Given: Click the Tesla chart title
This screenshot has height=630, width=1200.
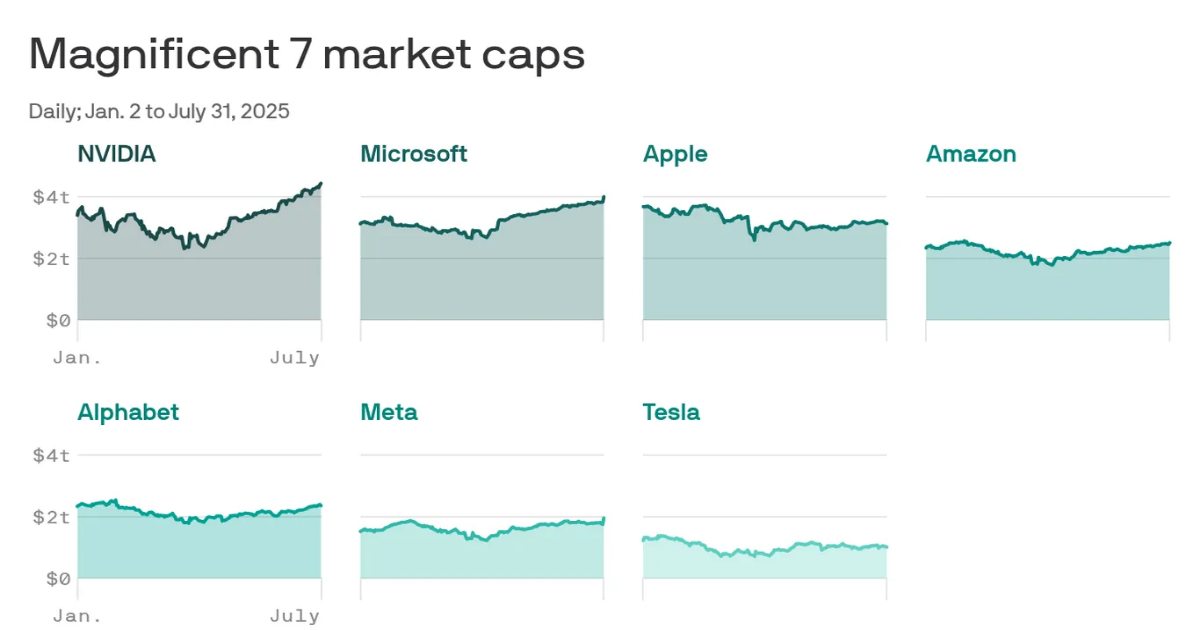Looking at the screenshot, I should 671,412.
